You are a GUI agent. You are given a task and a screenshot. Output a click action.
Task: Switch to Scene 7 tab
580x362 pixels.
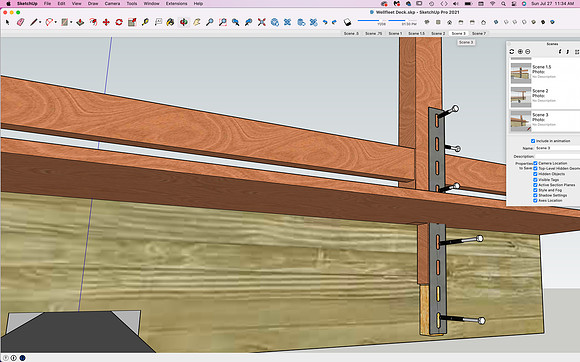(x=479, y=33)
